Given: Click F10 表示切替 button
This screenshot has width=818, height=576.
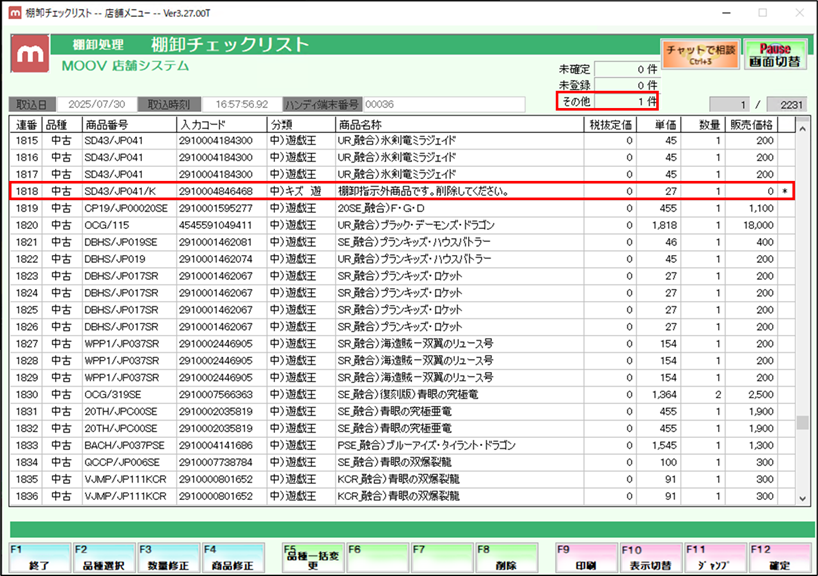Looking at the screenshot, I should 651,558.
